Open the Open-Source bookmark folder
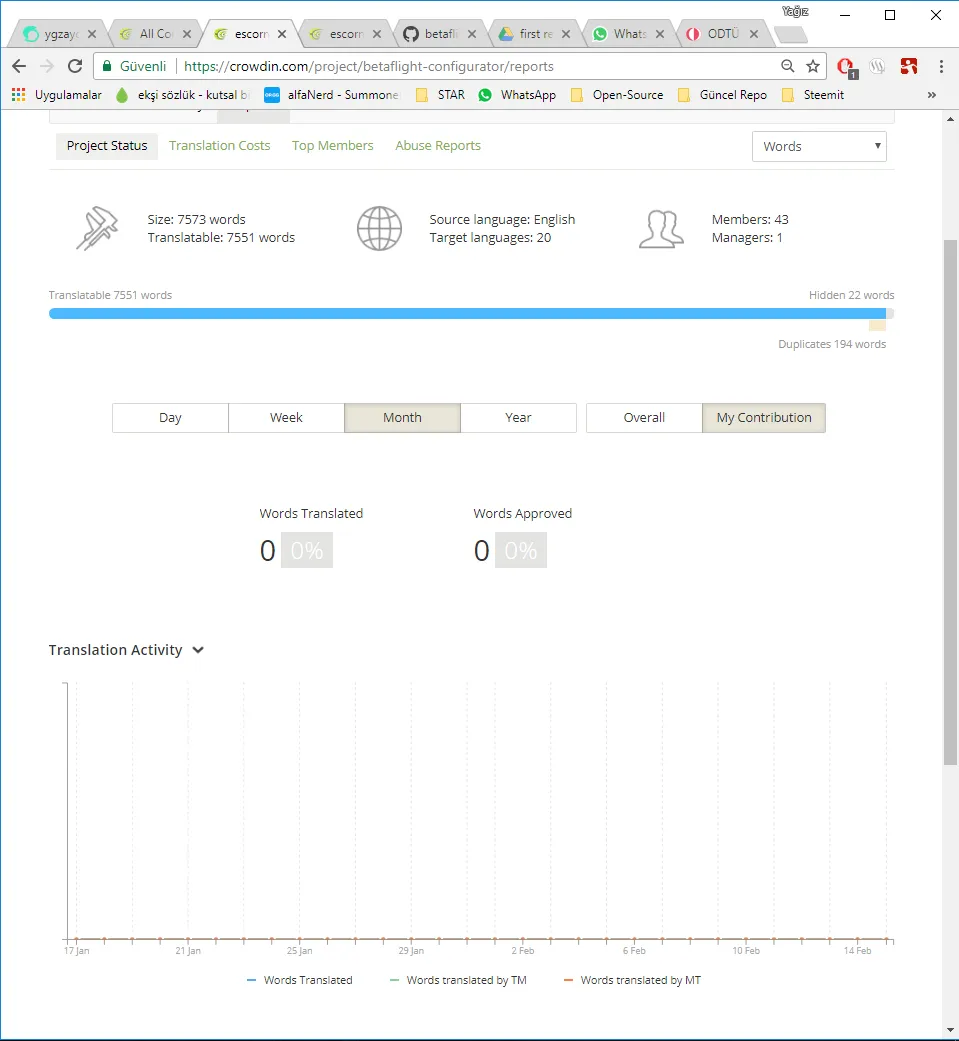 [617, 95]
